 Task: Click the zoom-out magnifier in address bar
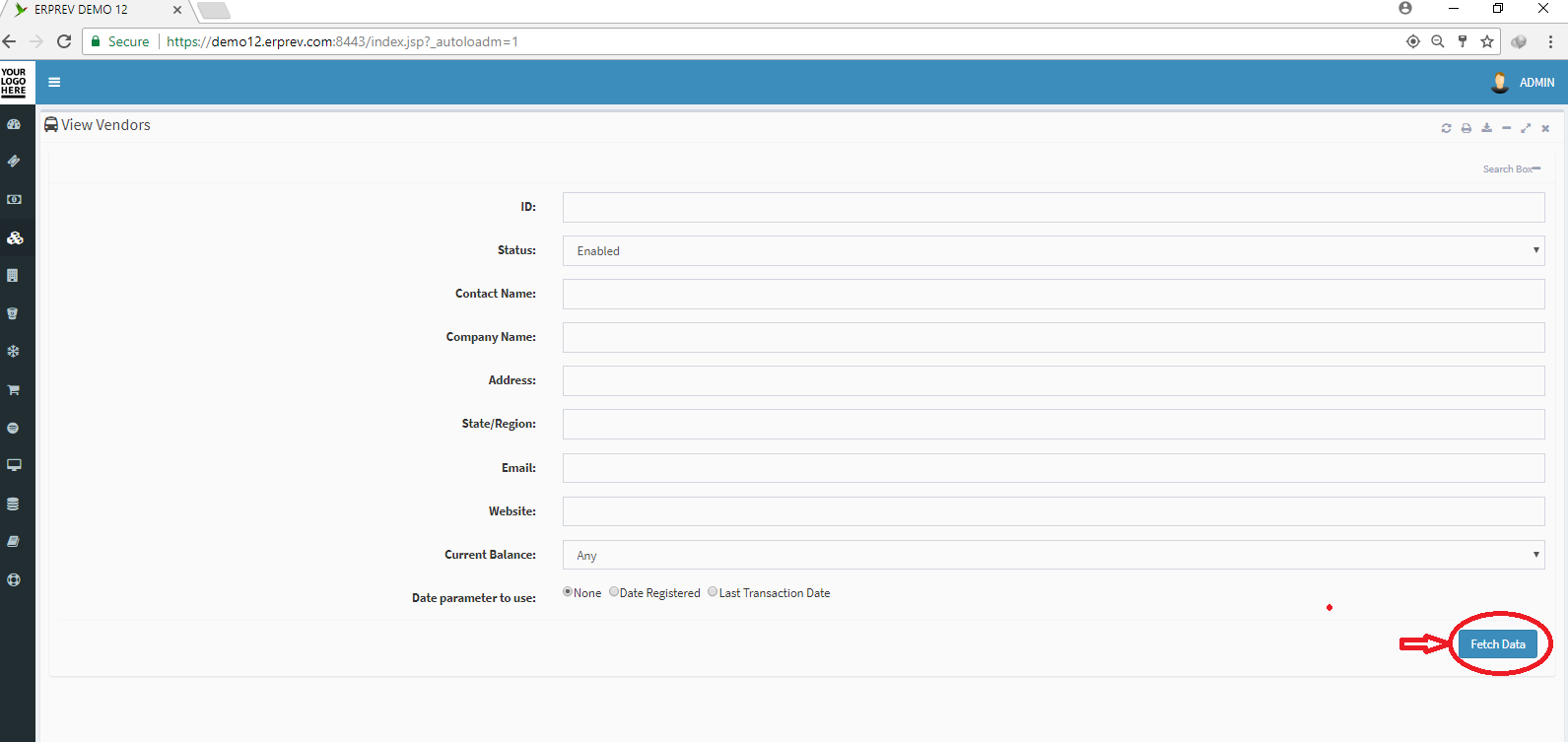click(x=1438, y=41)
